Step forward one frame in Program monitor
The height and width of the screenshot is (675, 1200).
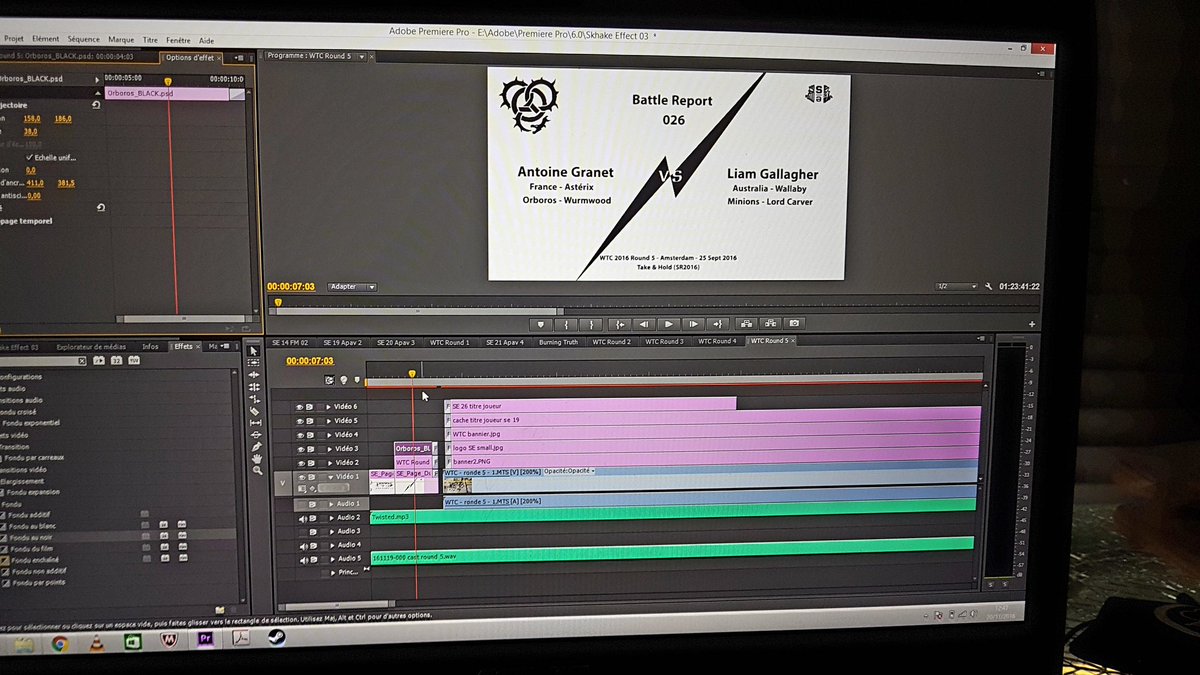click(x=694, y=324)
